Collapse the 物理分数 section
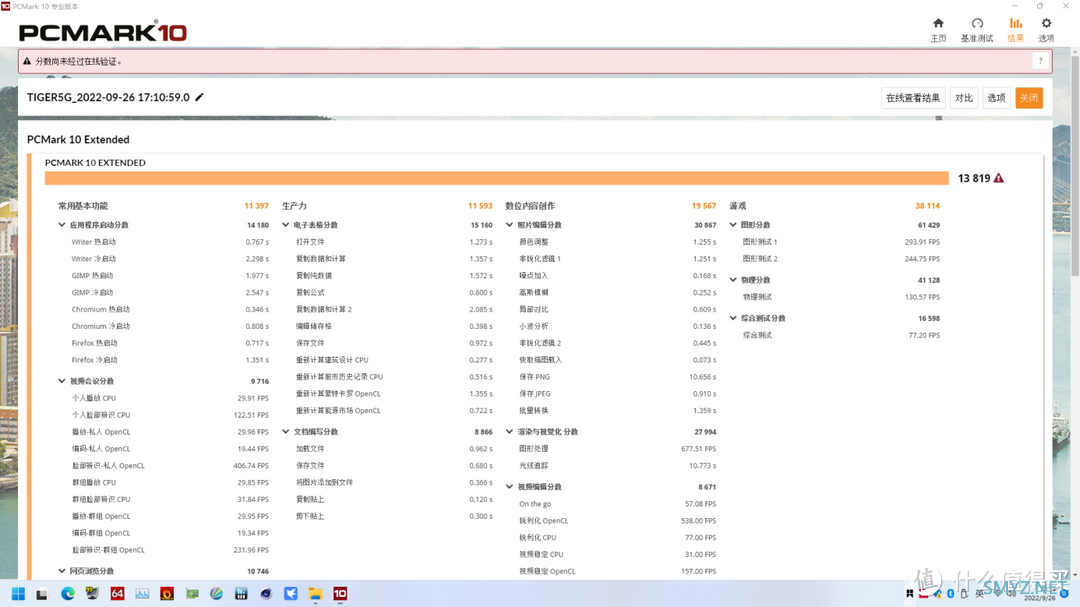 (x=734, y=280)
